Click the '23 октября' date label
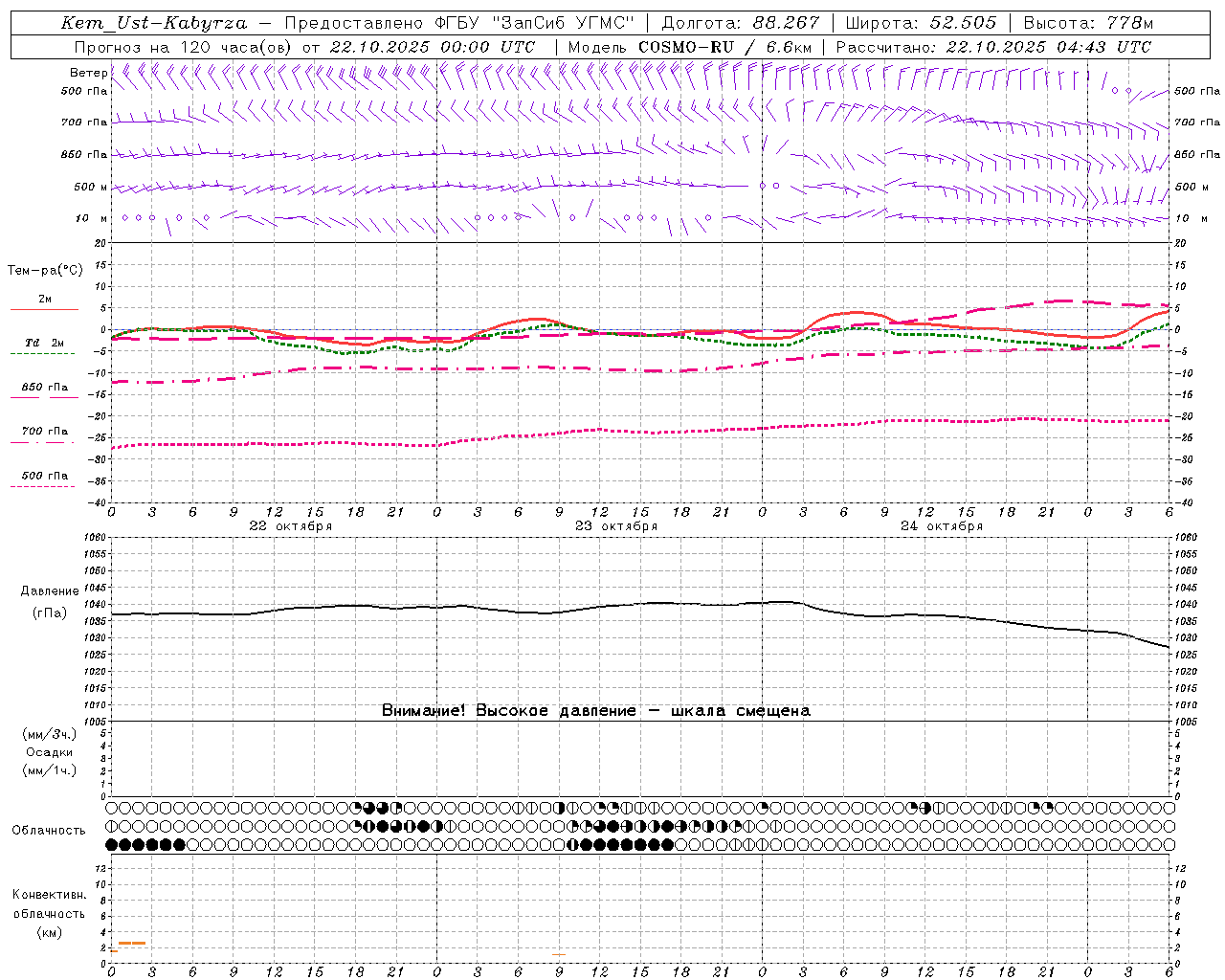 (x=616, y=526)
